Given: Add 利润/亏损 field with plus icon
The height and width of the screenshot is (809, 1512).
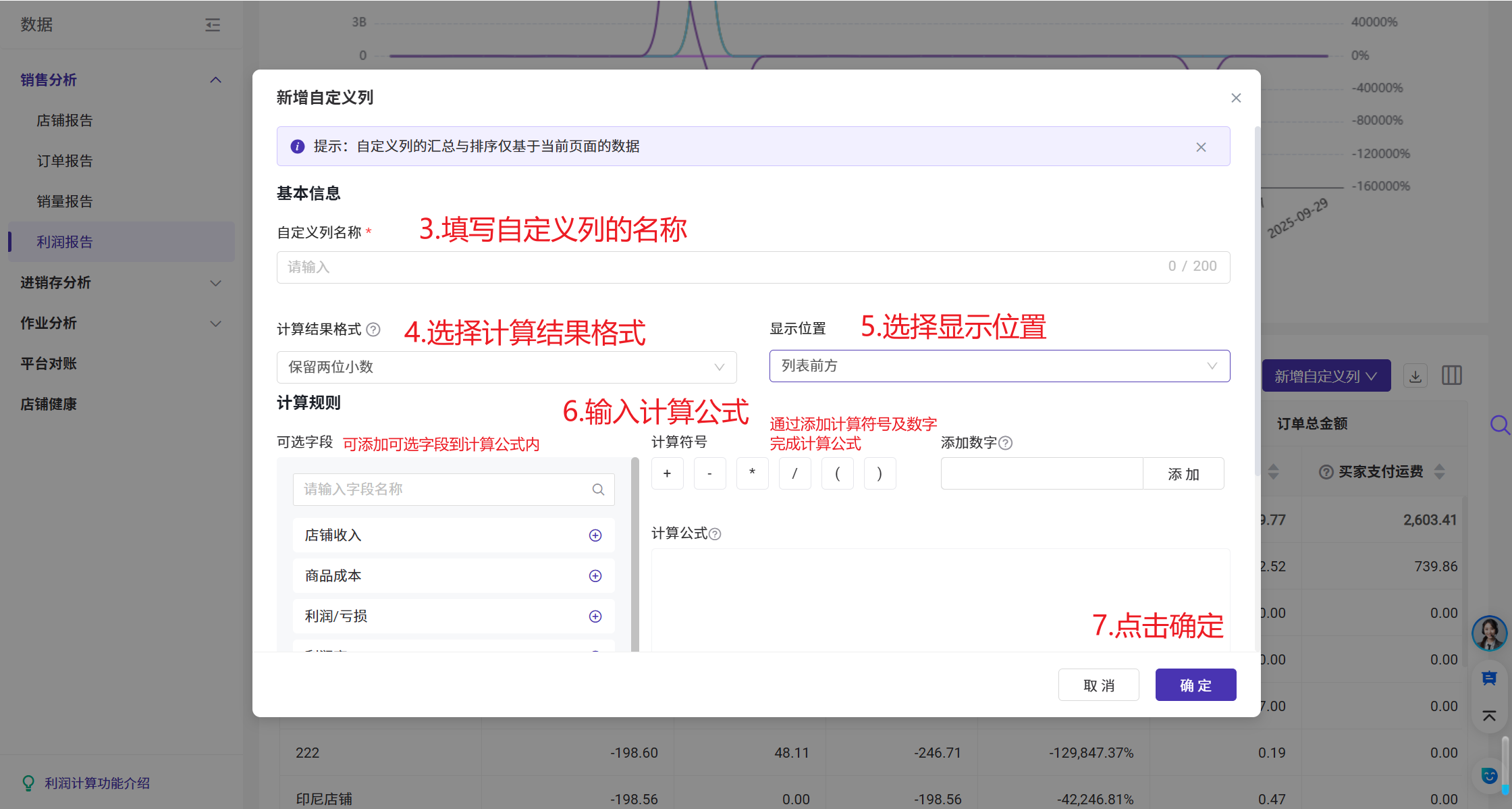Looking at the screenshot, I should [595, 617].
